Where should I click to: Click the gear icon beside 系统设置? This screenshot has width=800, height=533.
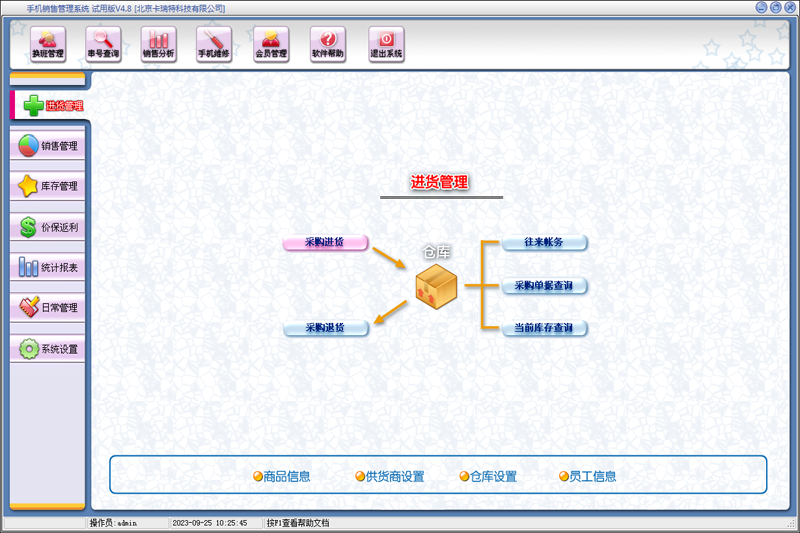[29, 349]
